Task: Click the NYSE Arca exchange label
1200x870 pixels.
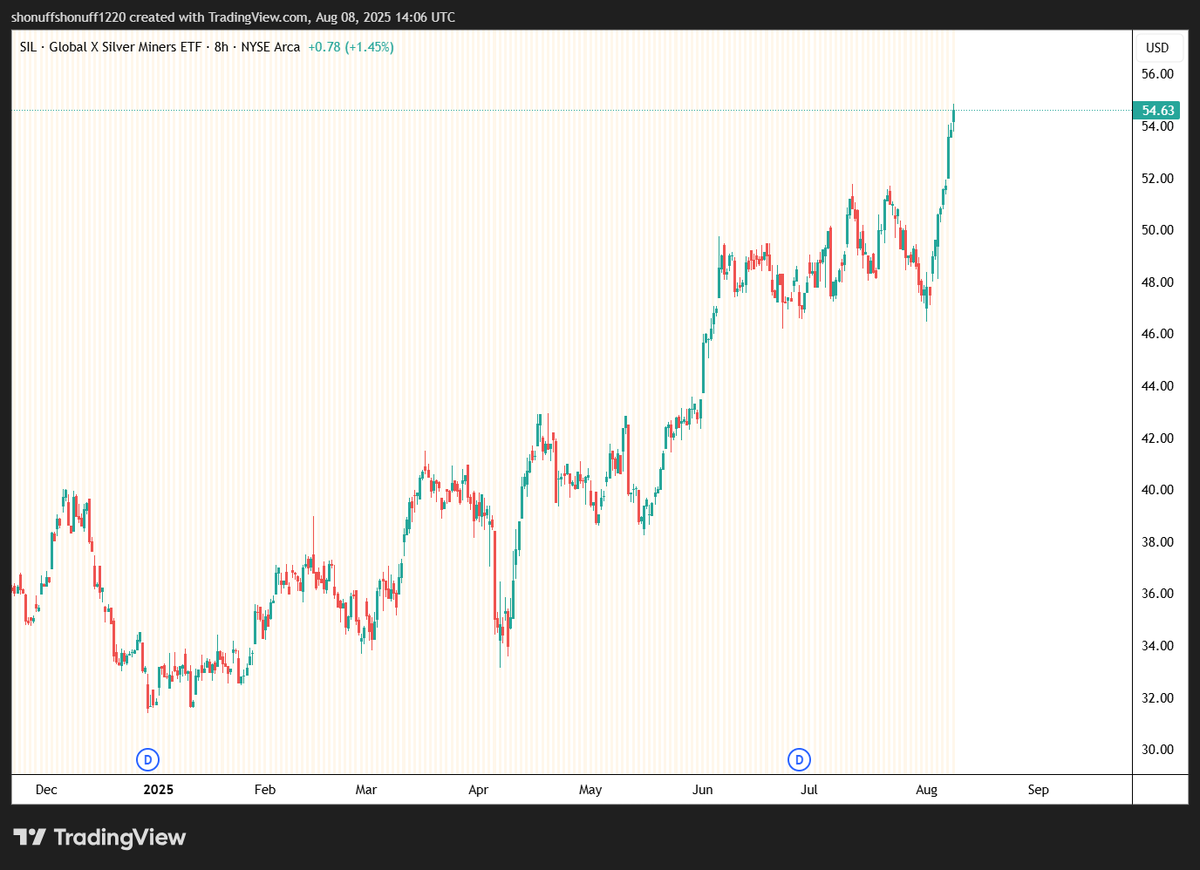Action: point(270,47)
